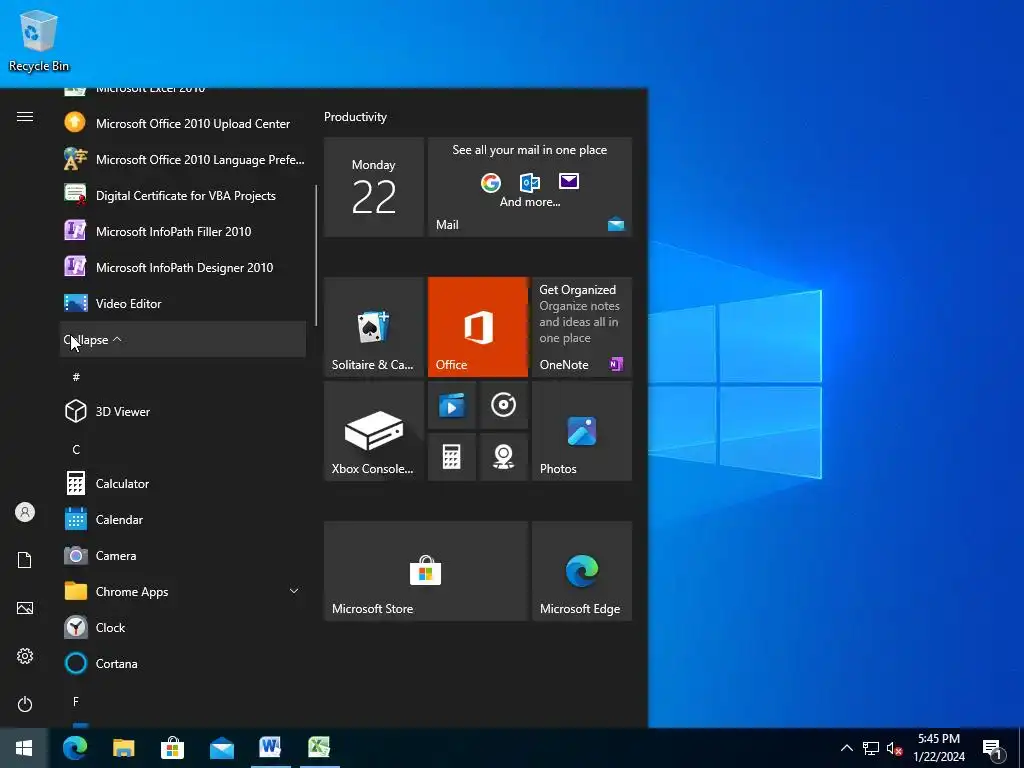Open Calendar app in list
Viewport: 1024px width, 768px height.
[183, 519]
